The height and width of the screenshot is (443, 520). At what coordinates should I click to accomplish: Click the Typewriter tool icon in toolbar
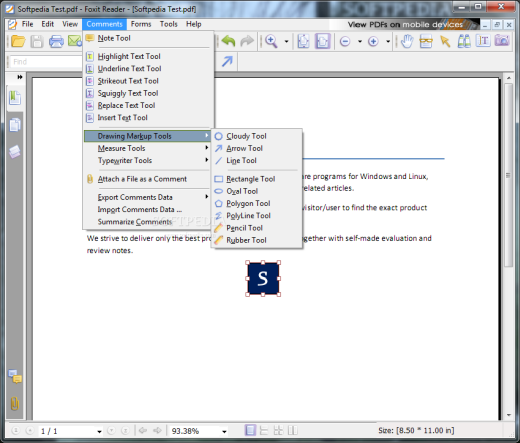point(483,41)
